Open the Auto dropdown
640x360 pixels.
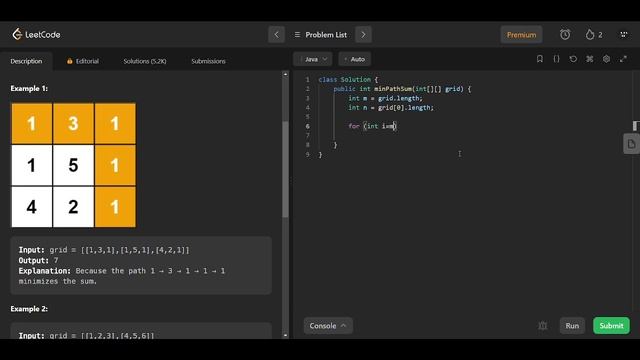pos(355,59)
